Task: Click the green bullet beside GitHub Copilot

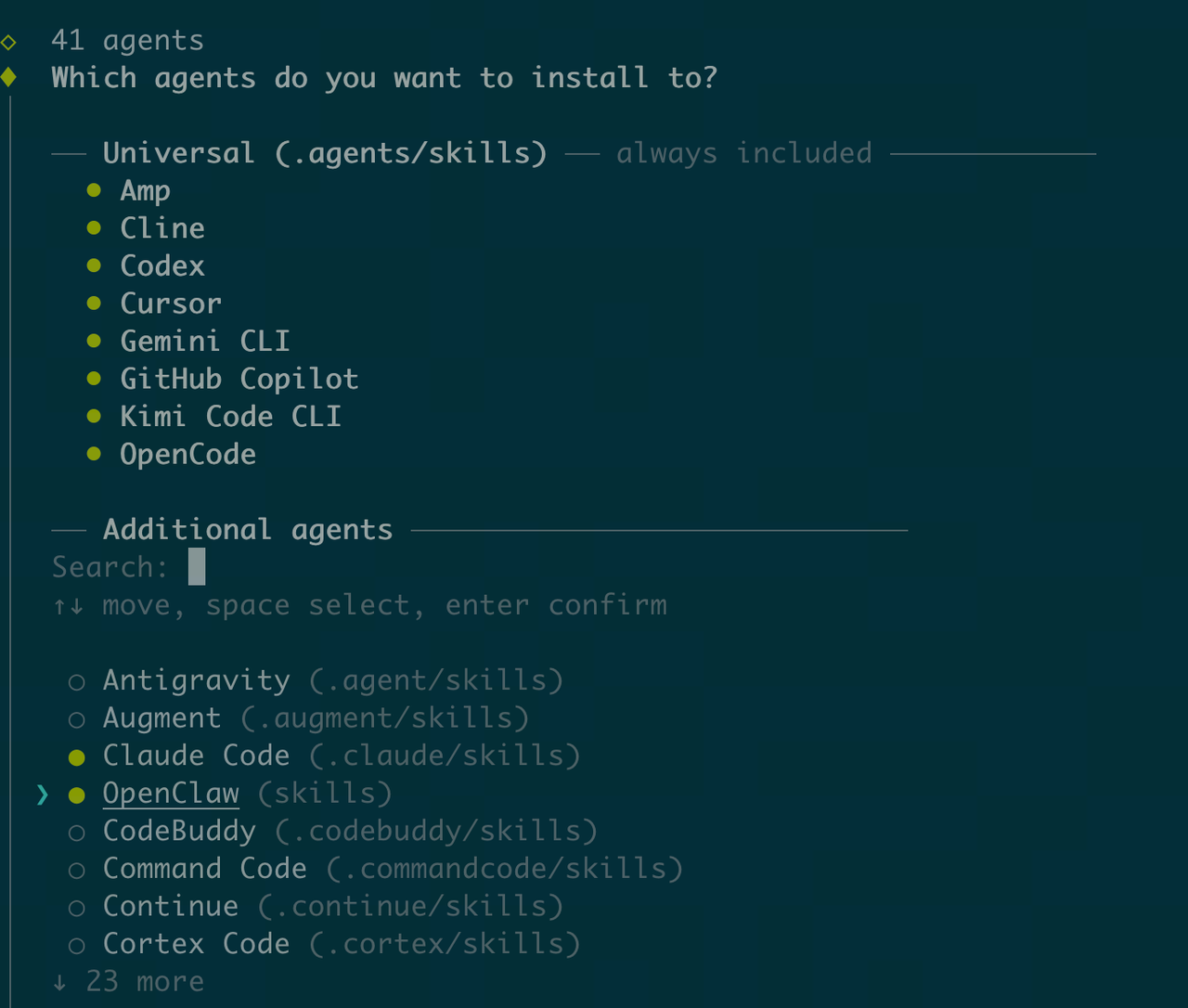Action: click(x=94, y=379)
